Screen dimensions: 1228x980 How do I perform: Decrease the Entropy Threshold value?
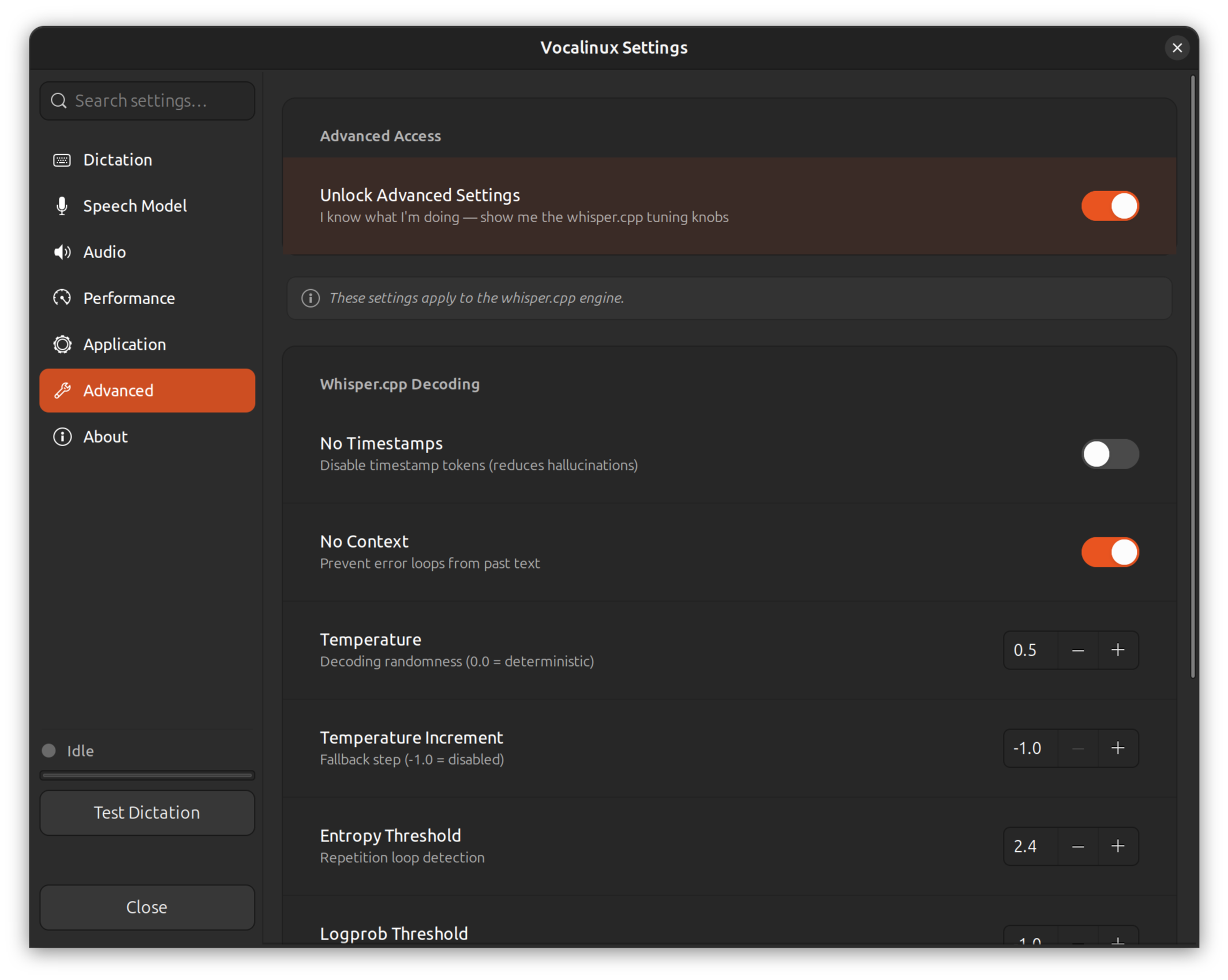click(1077, 847)
